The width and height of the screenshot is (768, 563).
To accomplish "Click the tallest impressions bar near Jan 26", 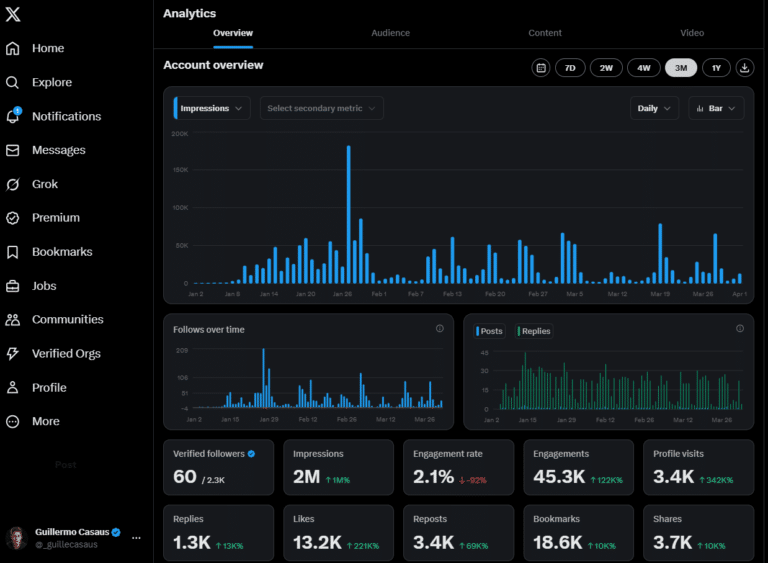I will click(x=349, y=215).
